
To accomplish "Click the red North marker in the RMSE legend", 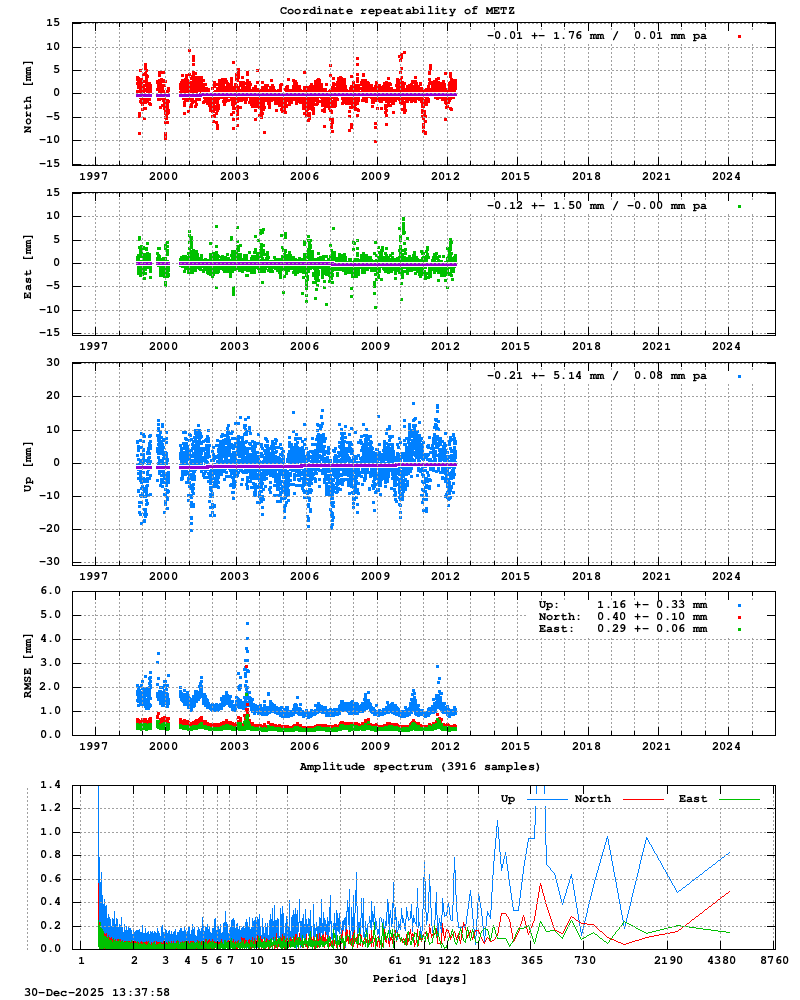I will click(739, 617).
